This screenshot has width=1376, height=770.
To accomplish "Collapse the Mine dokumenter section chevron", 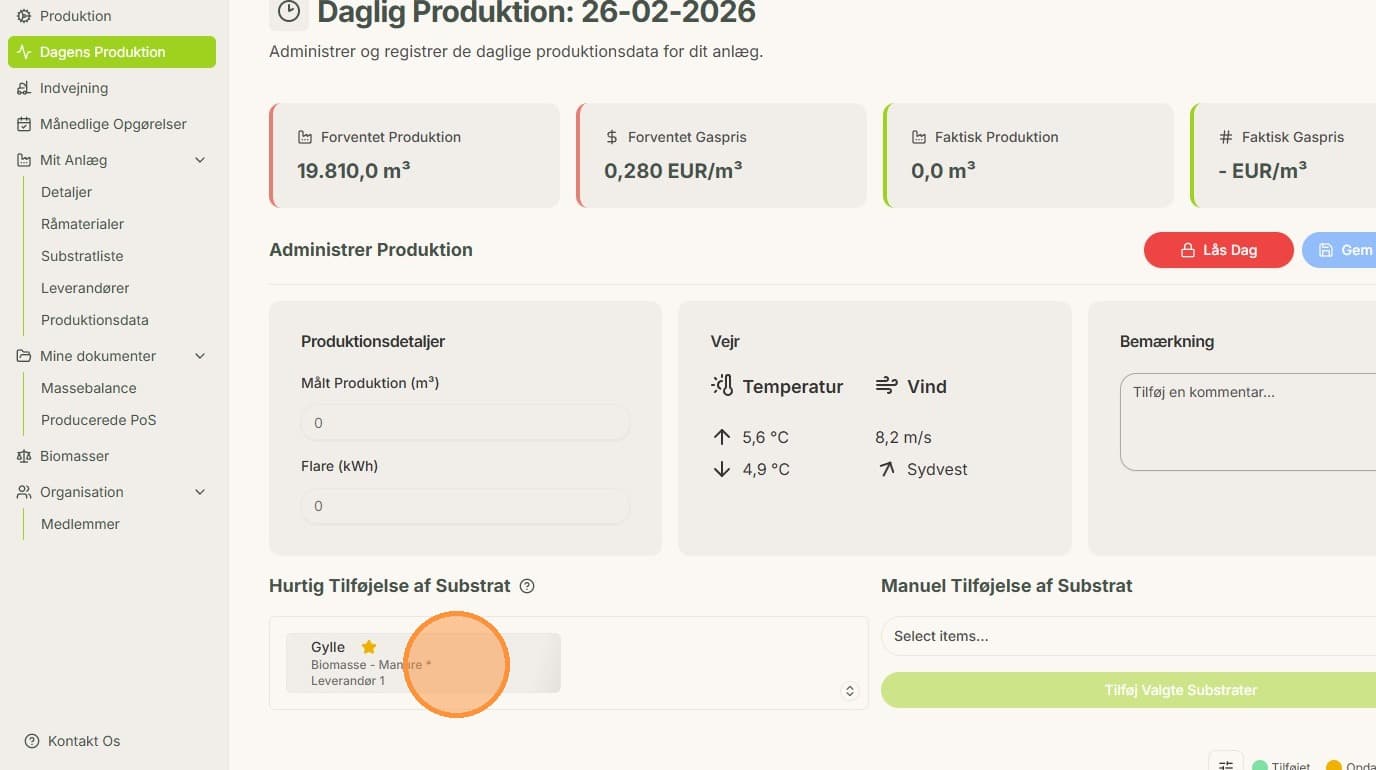I will click(x=200, y=356).
